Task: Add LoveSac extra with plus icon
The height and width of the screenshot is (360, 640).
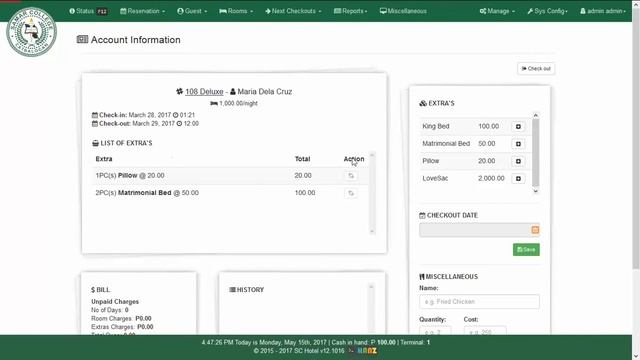Action: point(518,178)
